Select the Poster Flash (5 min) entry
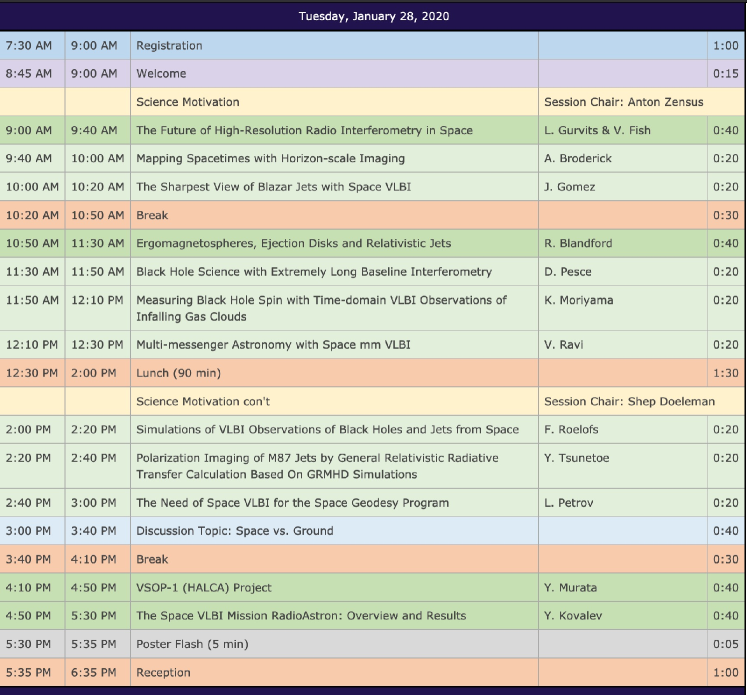This screenshot has height=695, width=747. pyautogui.click(x=192, y=644)
